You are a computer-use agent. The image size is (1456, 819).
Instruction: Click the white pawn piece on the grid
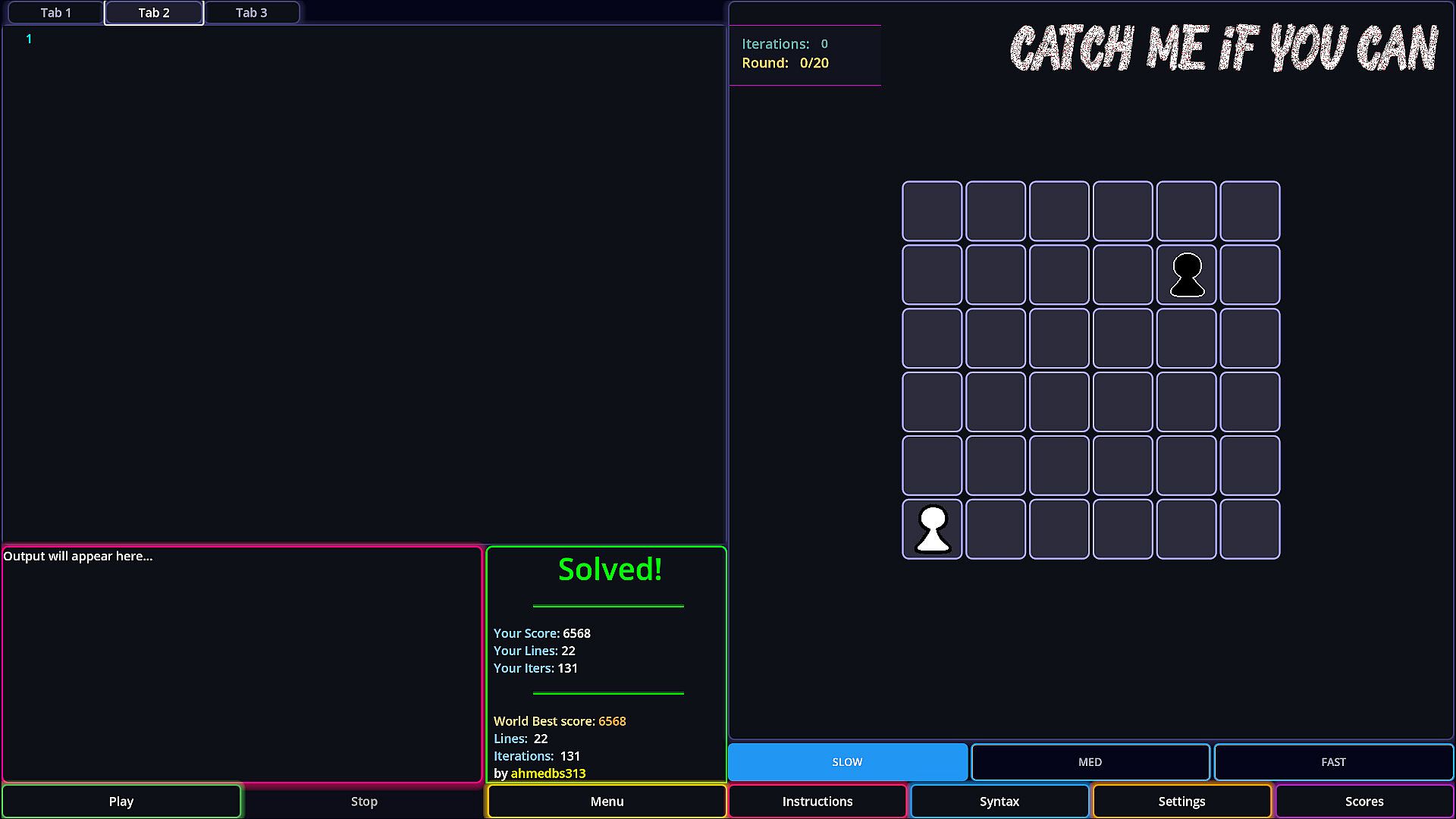pos(932,529)
